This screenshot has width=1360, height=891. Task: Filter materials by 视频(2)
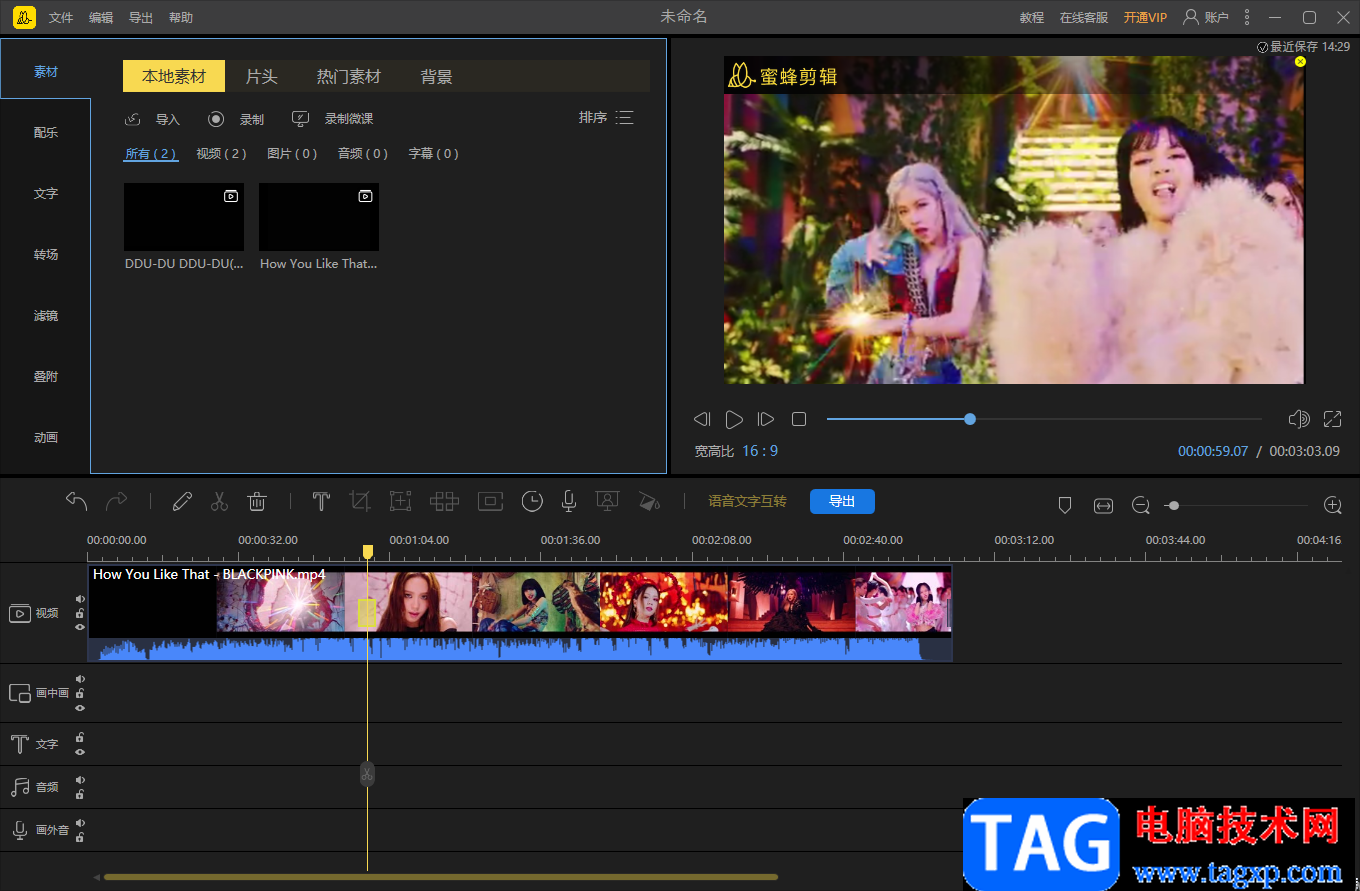[221, 154]
